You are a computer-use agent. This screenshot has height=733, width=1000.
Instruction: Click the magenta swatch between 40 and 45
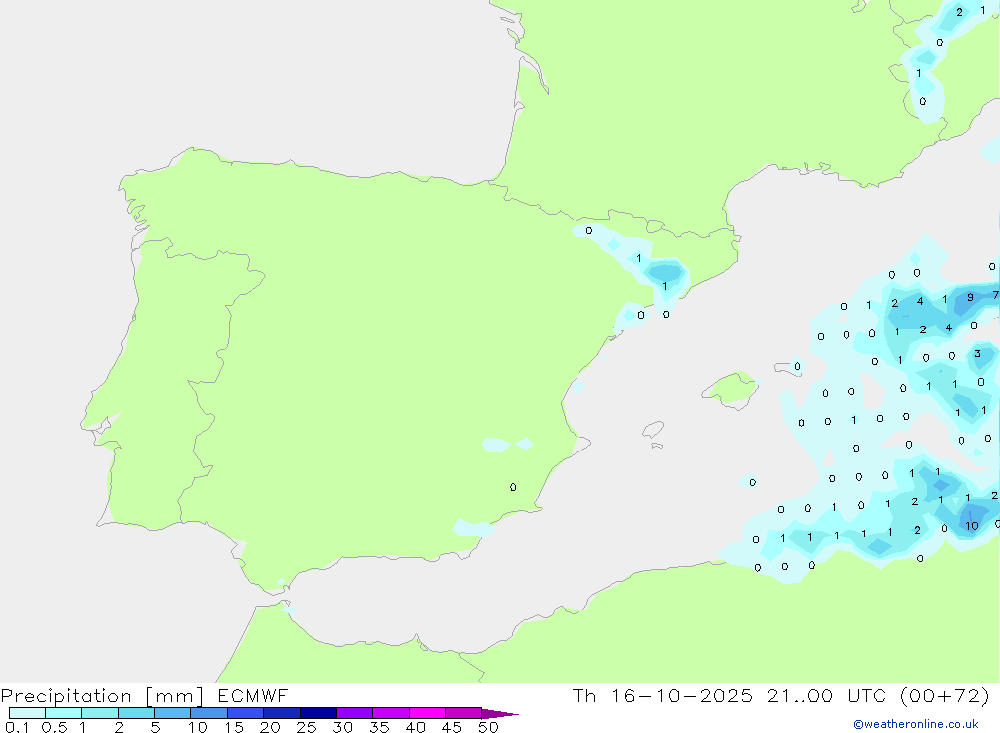(x=427, y=713)
